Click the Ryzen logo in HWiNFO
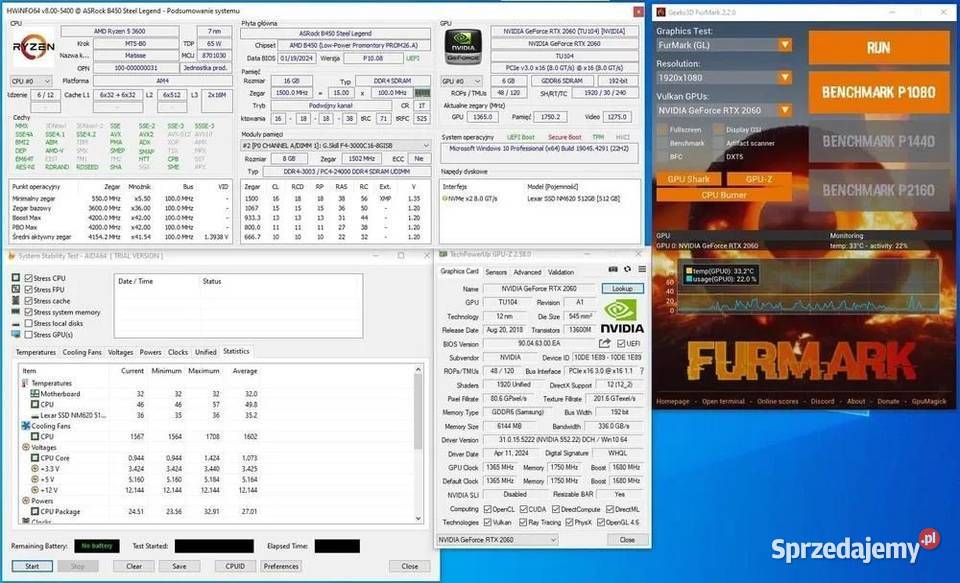 click(x=33, y=47)
